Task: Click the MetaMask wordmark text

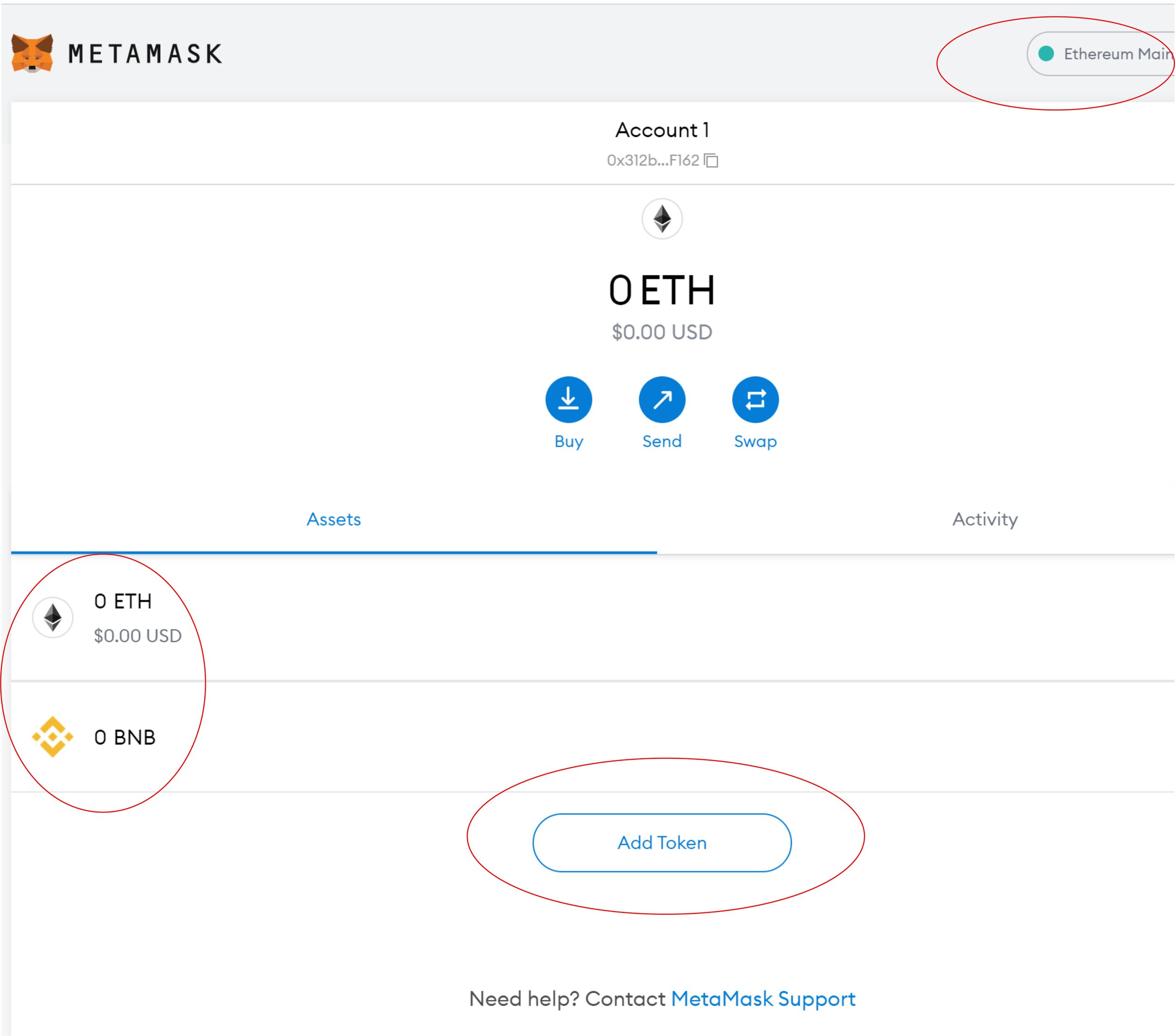Action: point(145,54)
